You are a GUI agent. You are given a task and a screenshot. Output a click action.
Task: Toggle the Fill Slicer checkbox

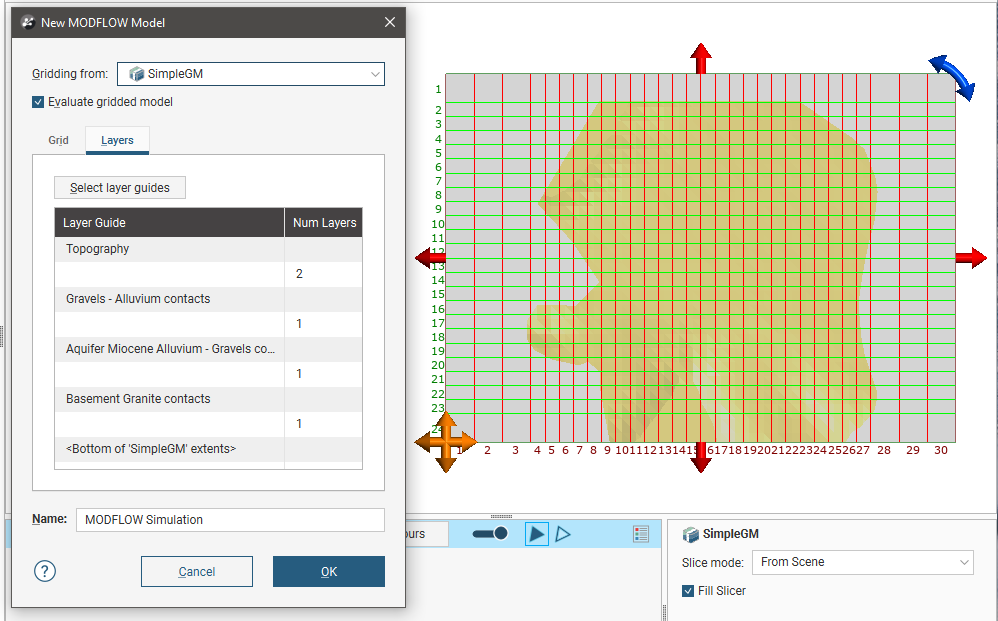click(688, 591)
